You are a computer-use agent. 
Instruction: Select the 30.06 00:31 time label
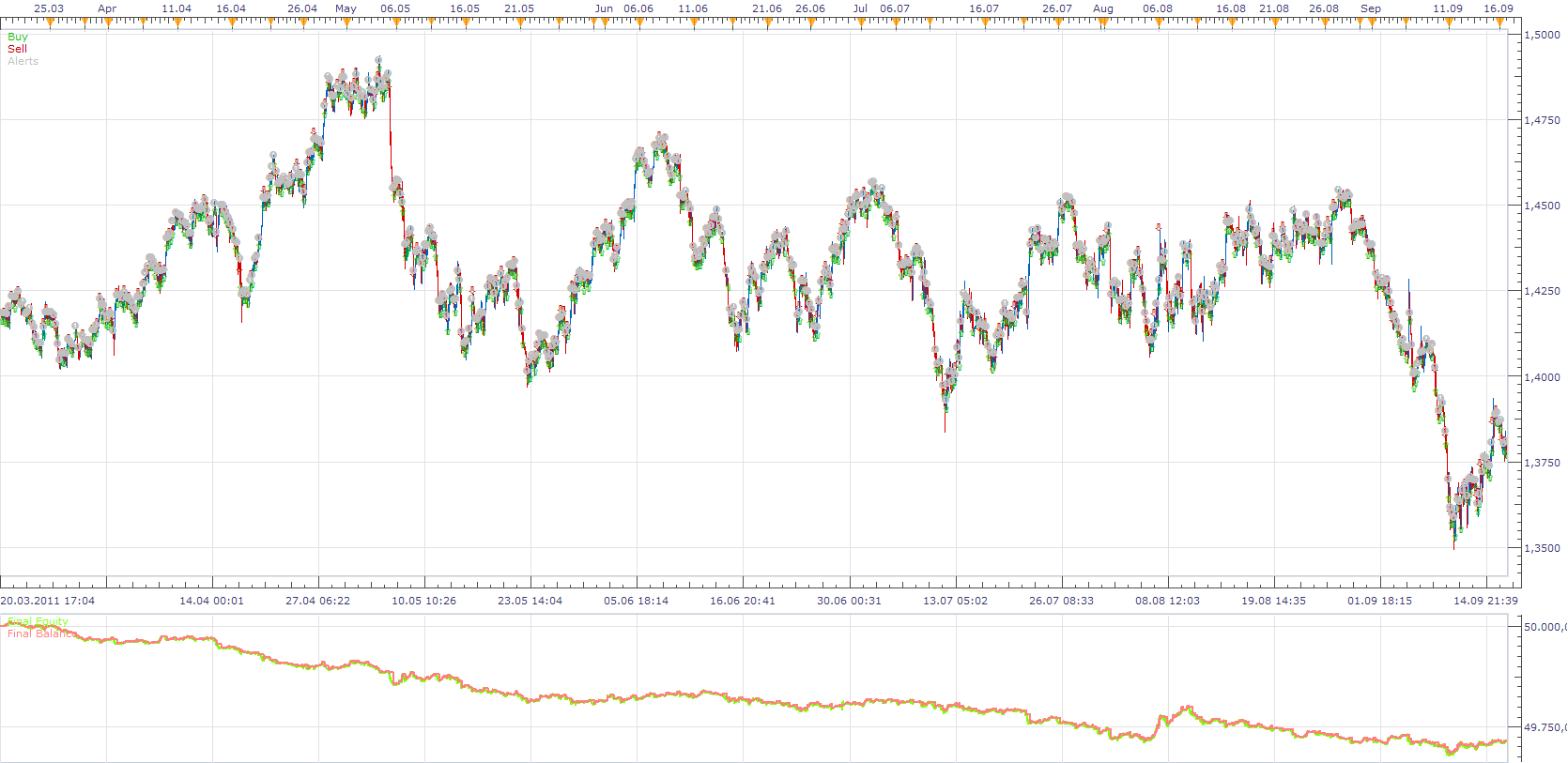point(849,601)
